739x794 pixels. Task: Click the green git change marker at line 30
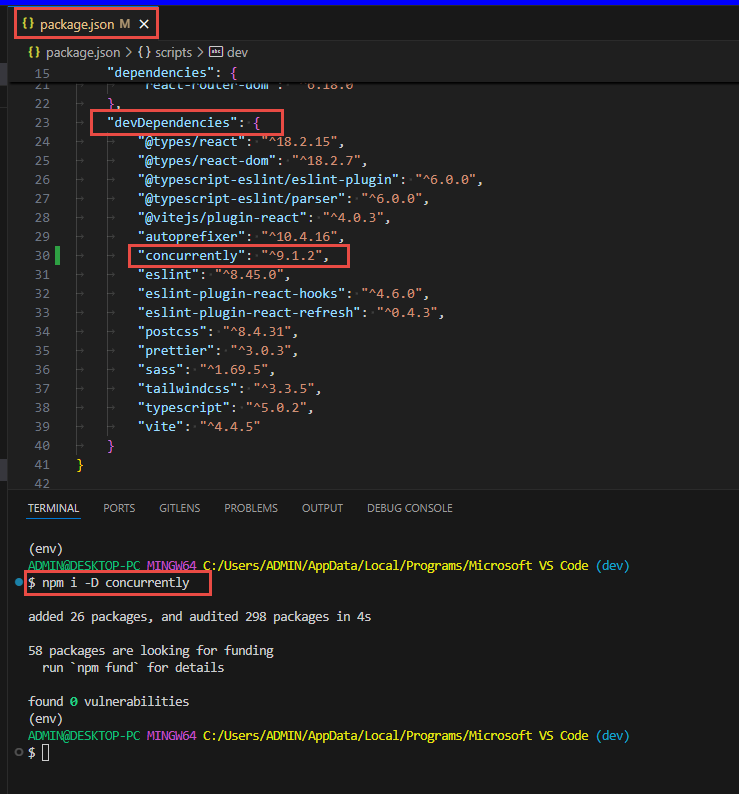tap(58, 255)
